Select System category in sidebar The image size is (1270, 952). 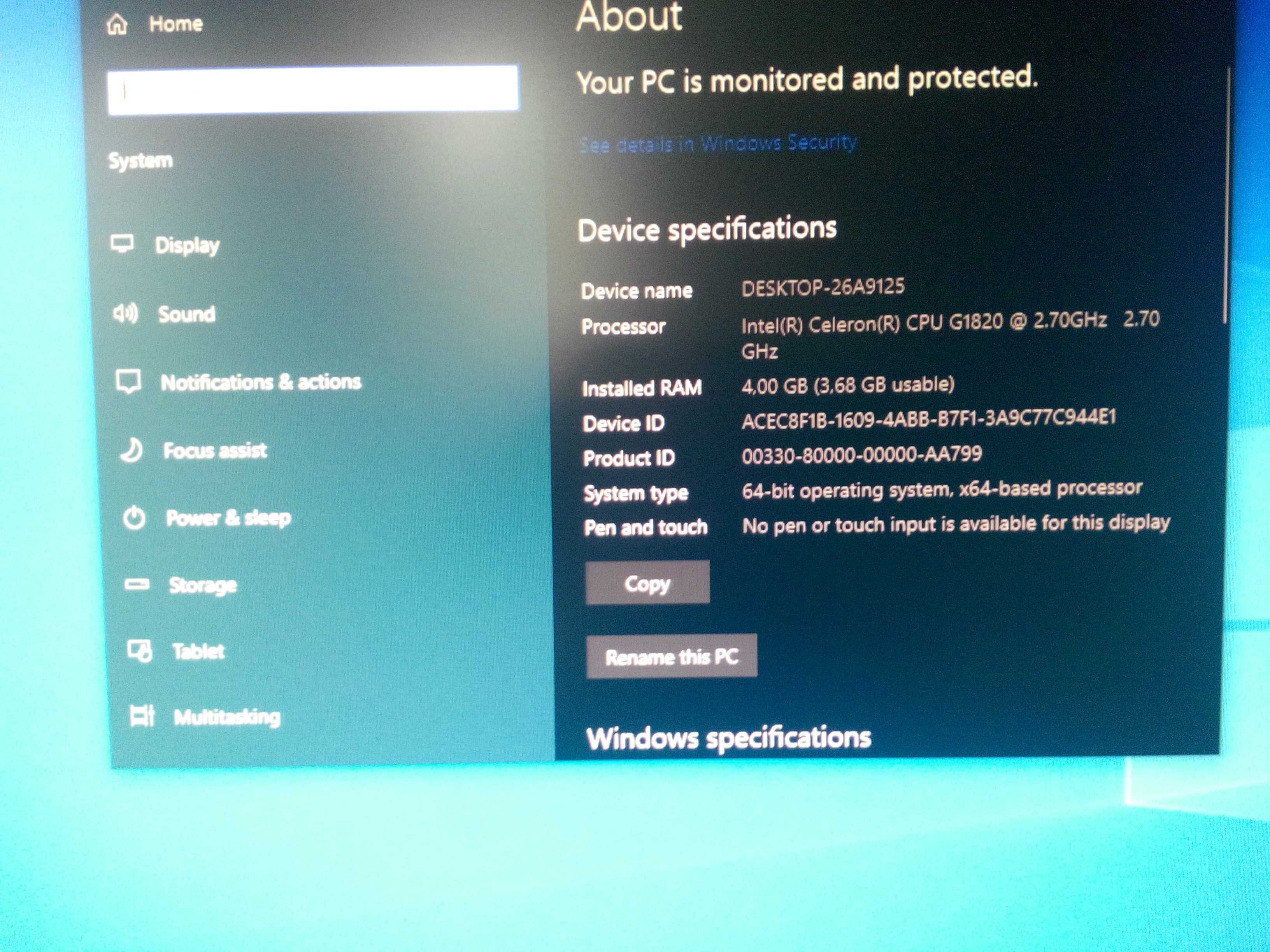point(140,160)
